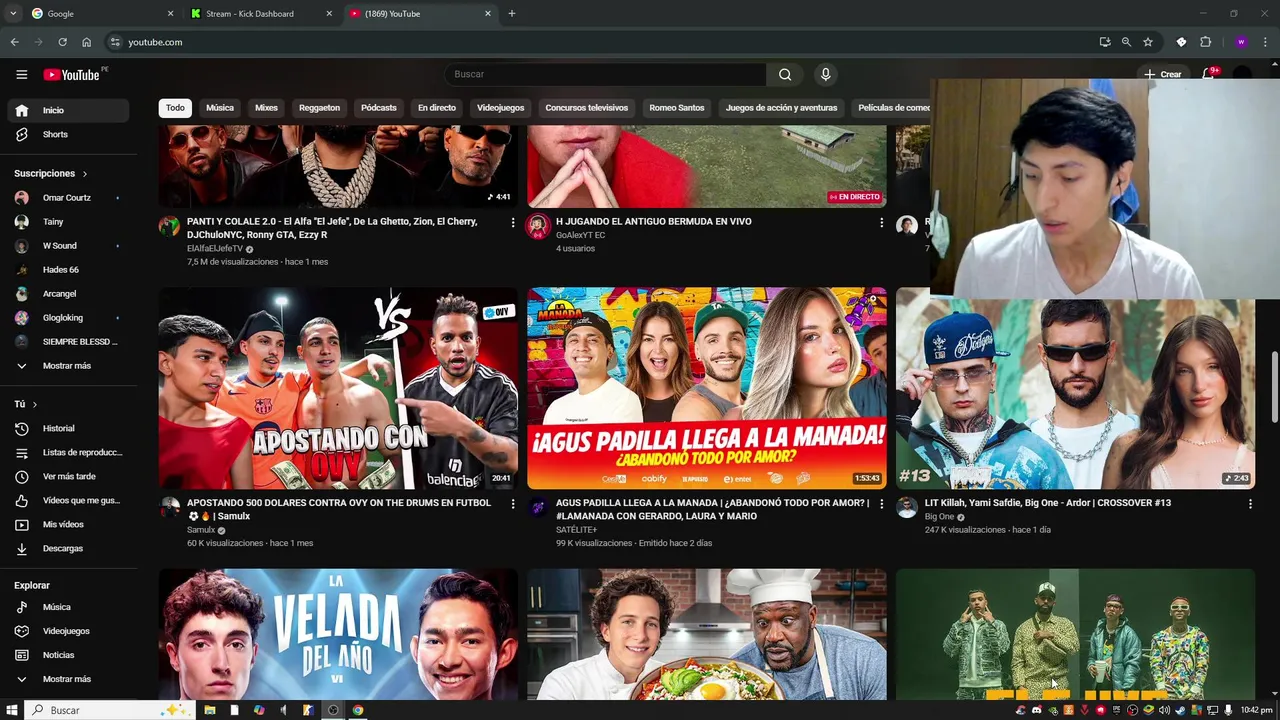This screenshot has width=1280, height=720.
Task: Switch to Stream - Kick Dashboard tab
Action: coord(260,14)
